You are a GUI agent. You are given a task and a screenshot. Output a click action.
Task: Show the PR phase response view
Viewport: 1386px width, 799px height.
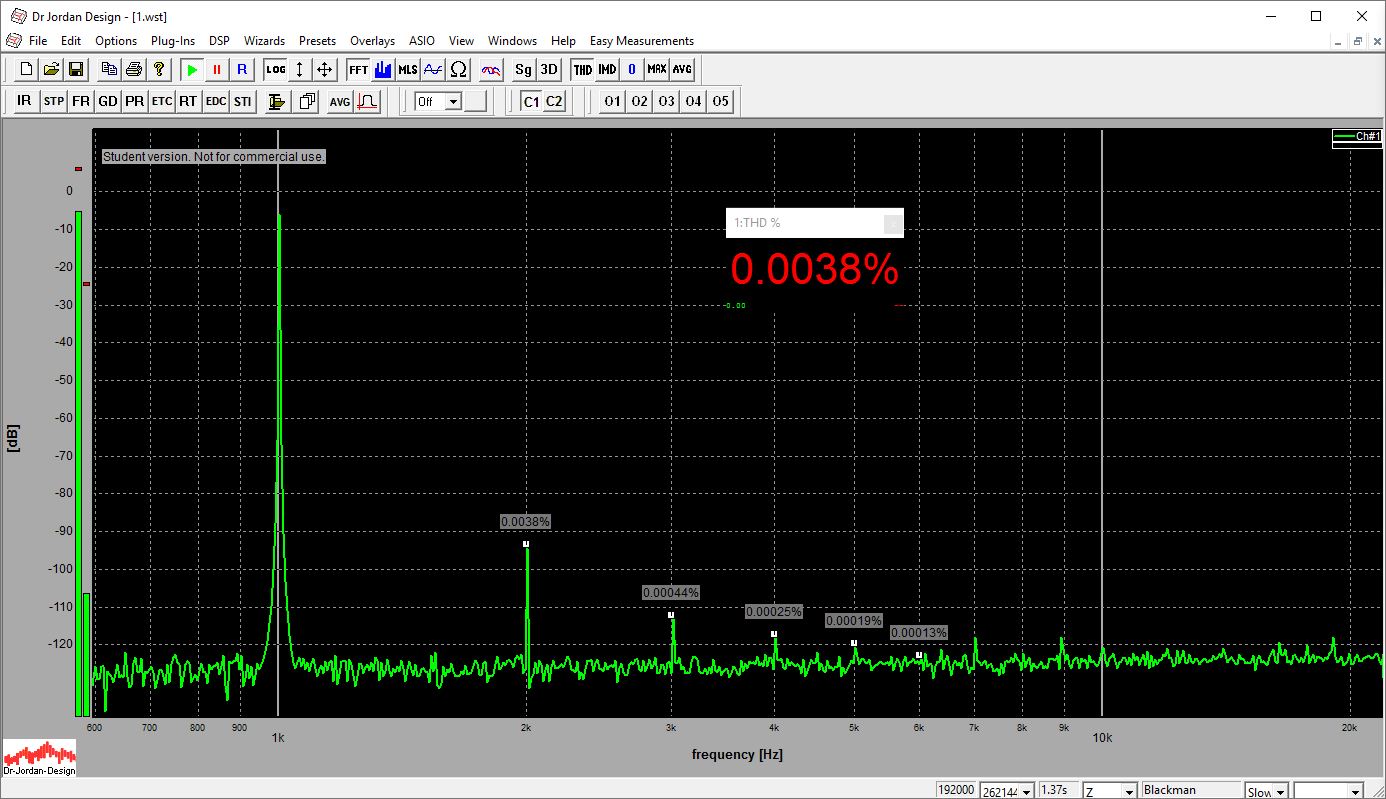tap(135, 101)
